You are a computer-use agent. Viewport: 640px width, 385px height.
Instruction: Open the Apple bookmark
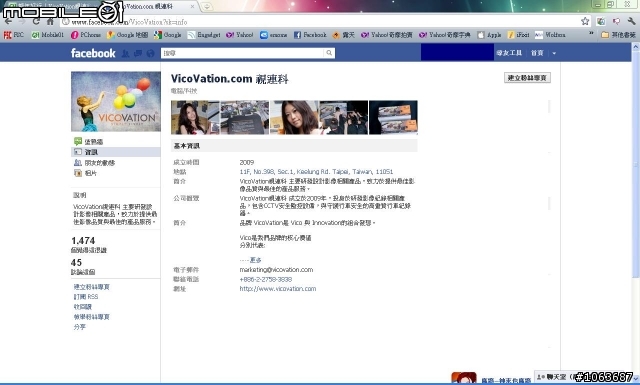click(489, 35)
